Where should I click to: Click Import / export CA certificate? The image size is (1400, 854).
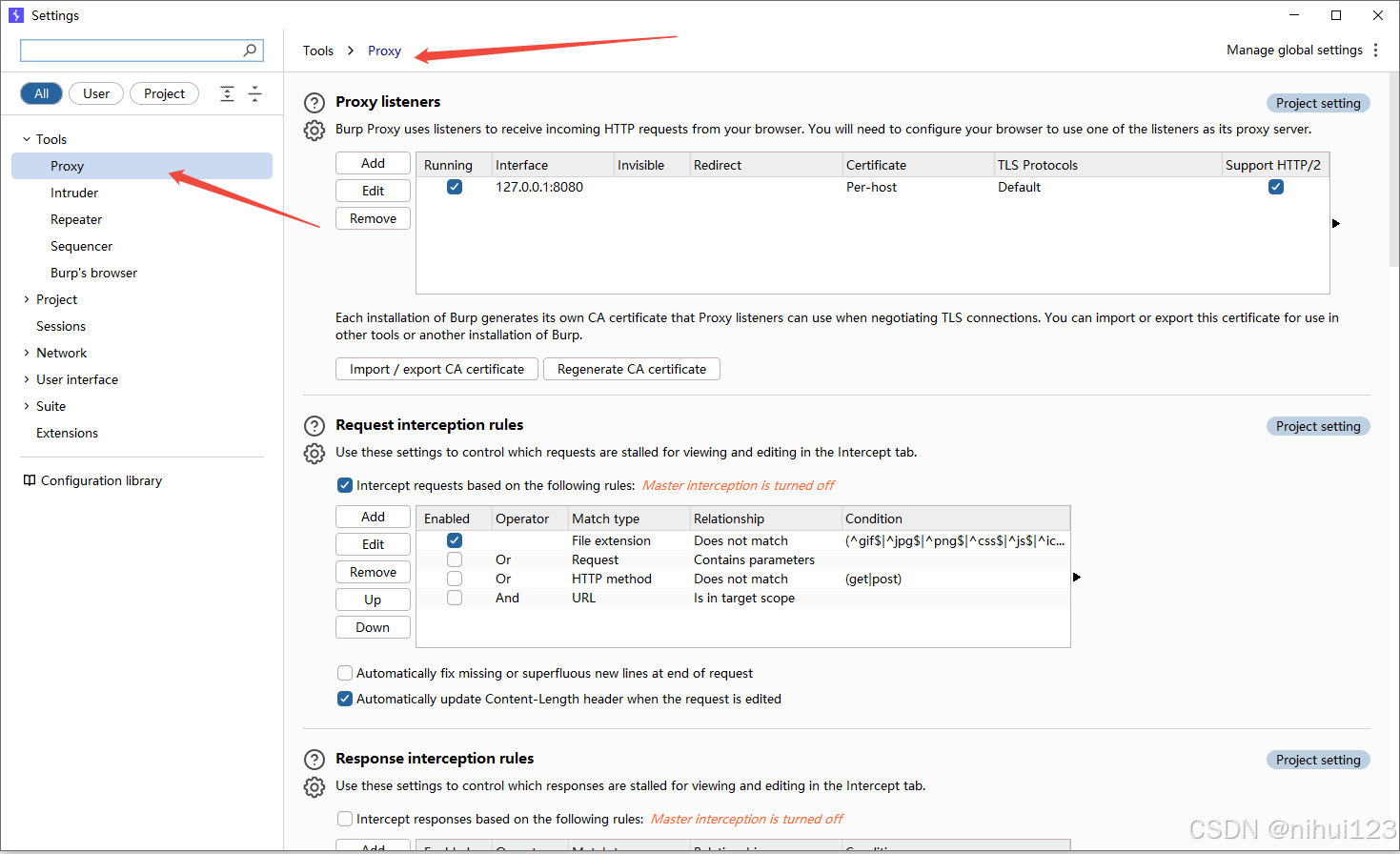tap(436, 369)
